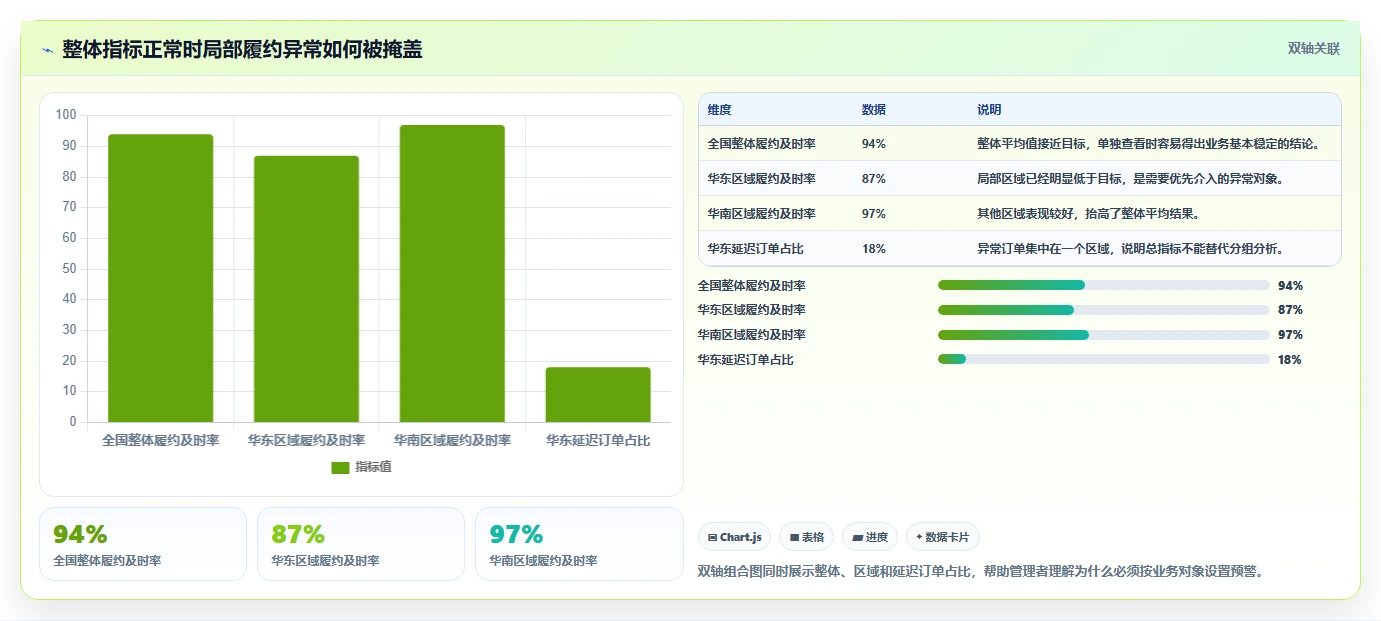Toggle the 指标值 legend color box

point(340,467)
